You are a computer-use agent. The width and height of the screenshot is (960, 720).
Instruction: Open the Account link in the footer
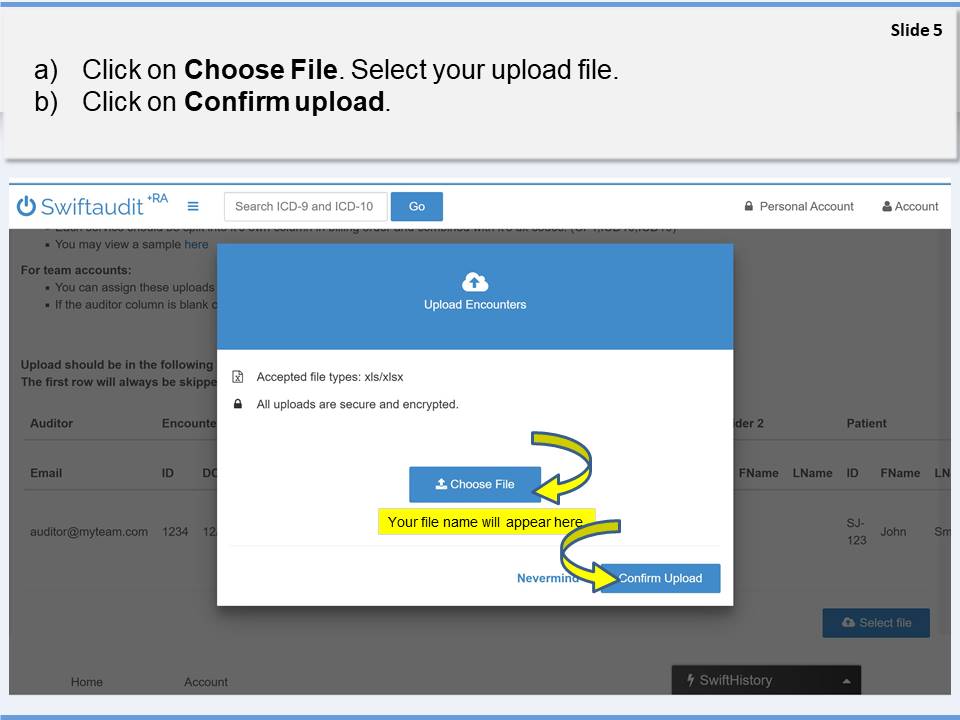(206, 682)
